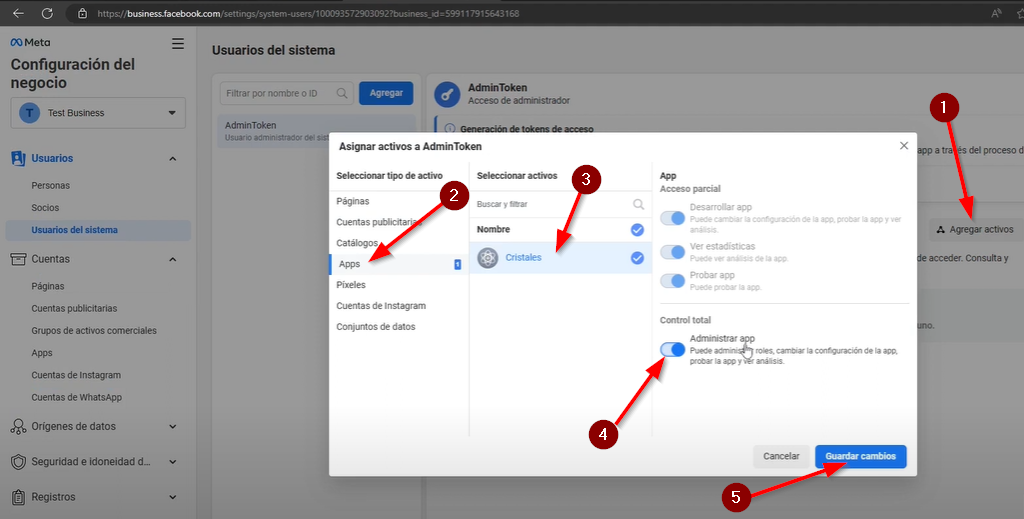Collapse the Cuentas section chevron
The height and width of the screenshot is (519, 1024).
172,259
